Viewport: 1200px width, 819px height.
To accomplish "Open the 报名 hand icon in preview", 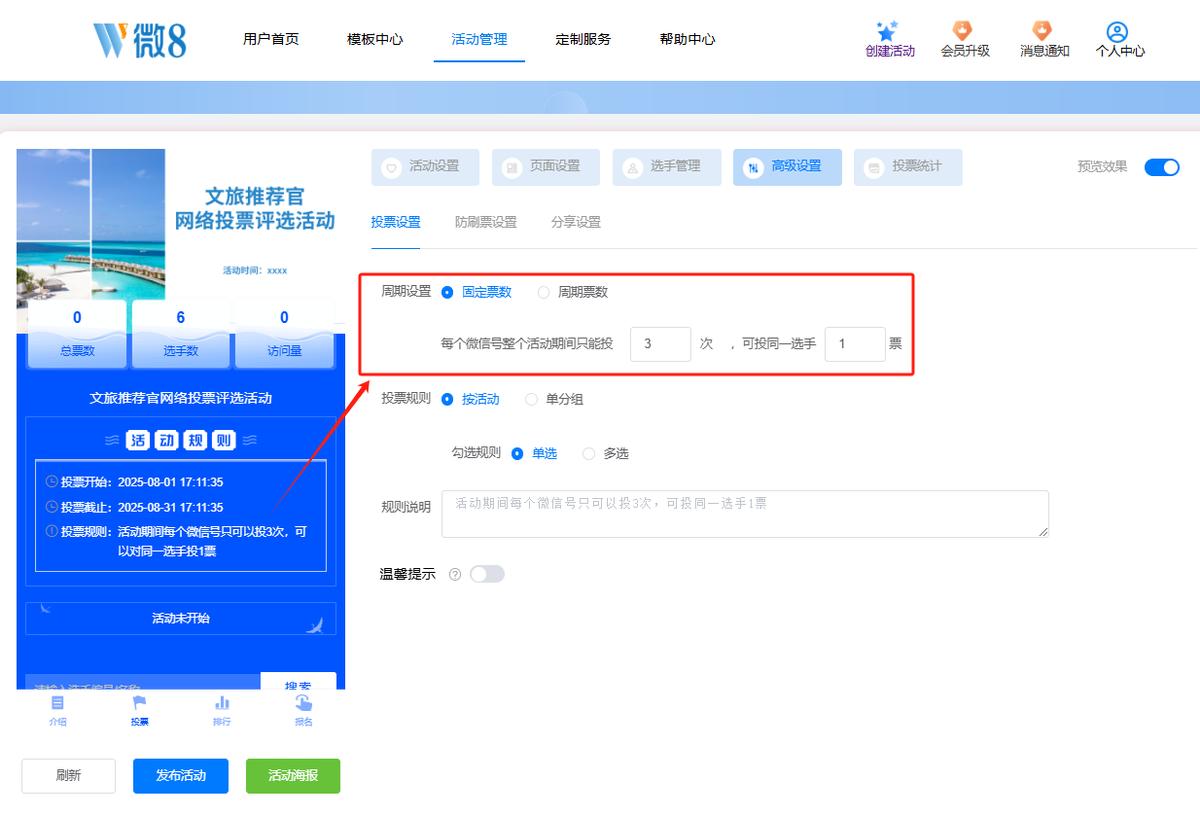I will (x=303, y=703).
